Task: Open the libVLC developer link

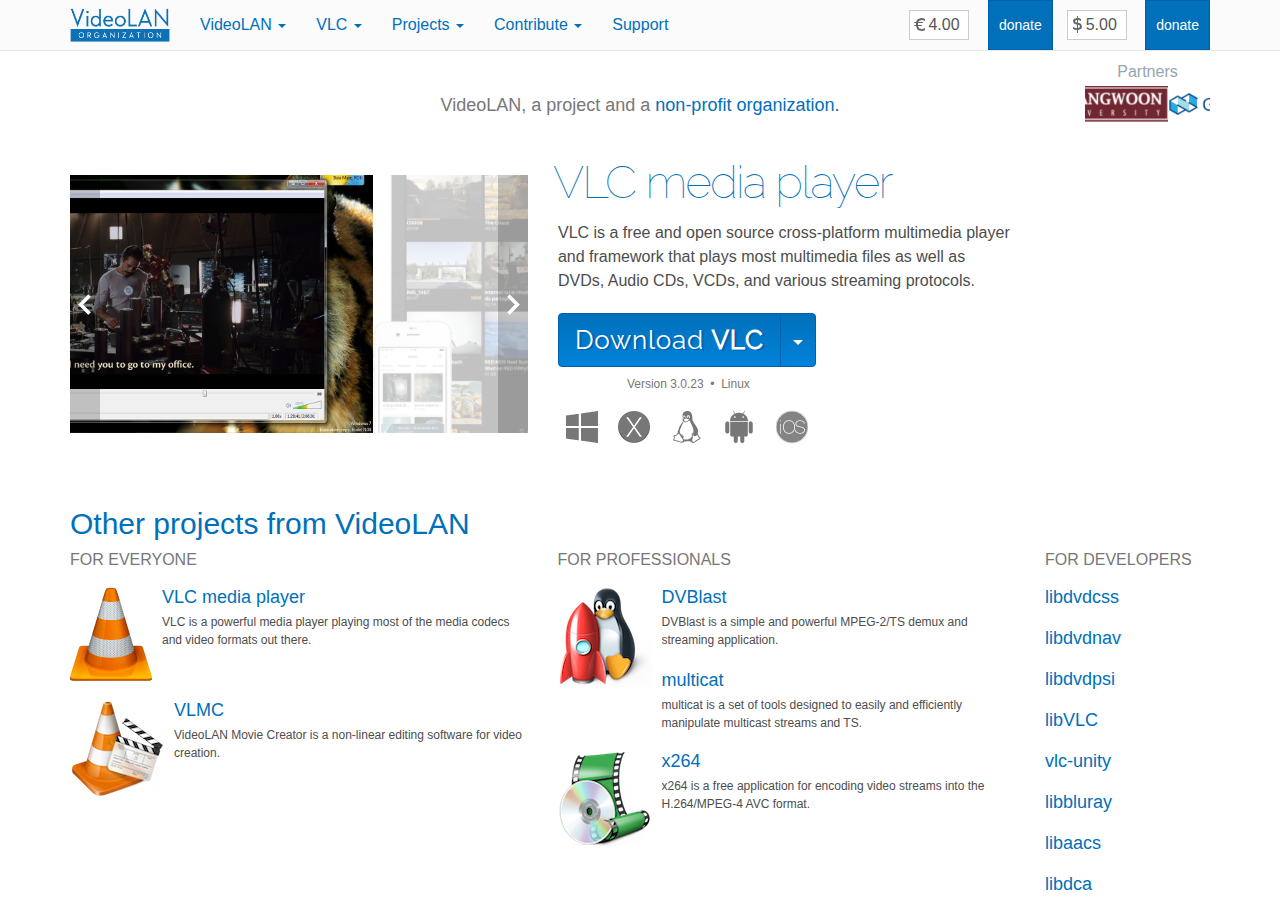Action: point(1071,720)
